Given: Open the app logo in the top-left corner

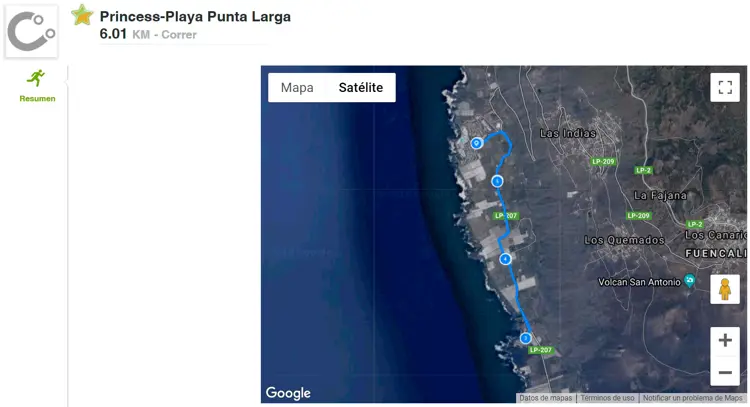Looking at the screenshot, I should coord(32,32).
